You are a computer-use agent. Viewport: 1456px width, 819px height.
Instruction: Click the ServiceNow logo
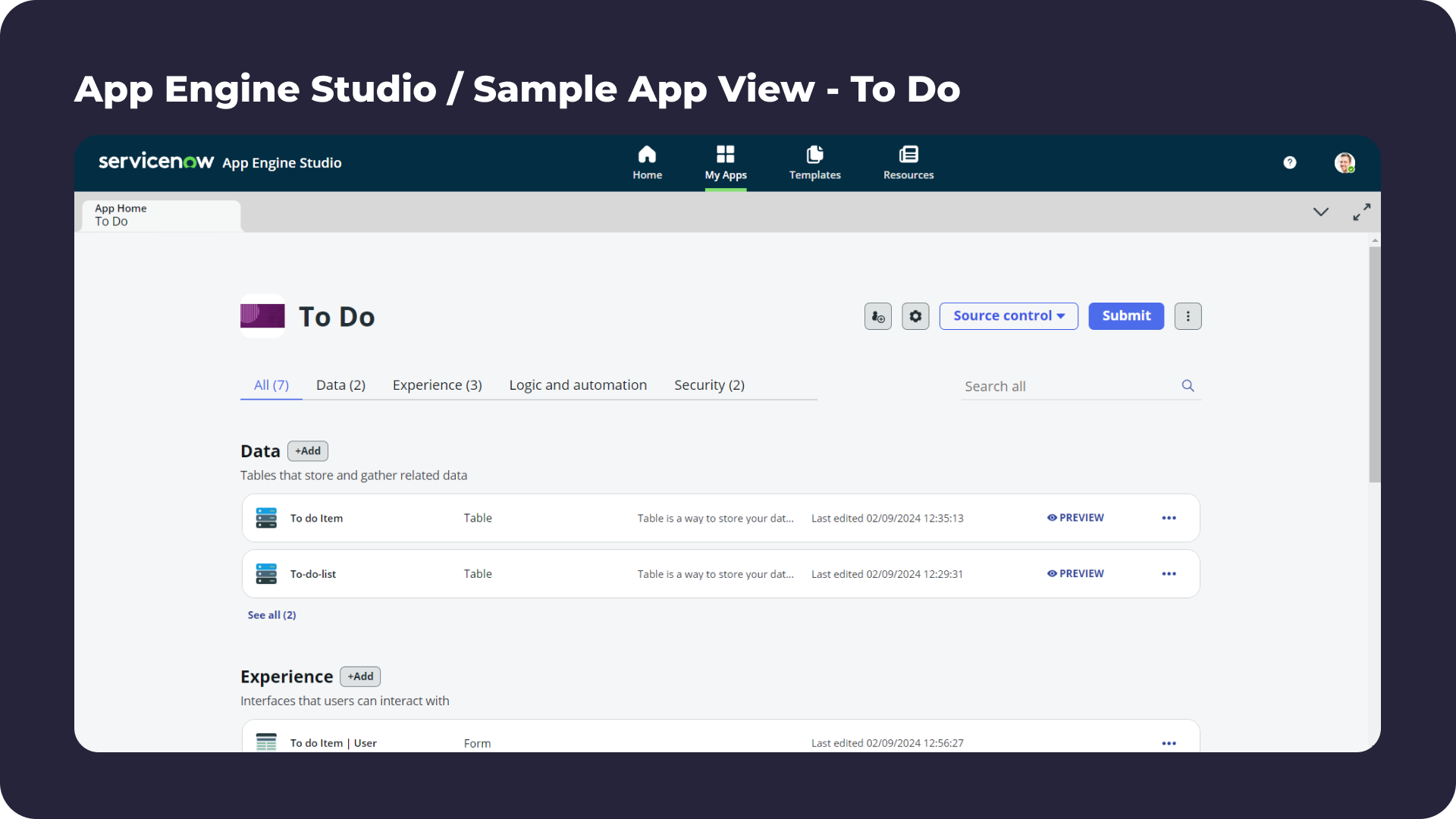click(156, 162)
